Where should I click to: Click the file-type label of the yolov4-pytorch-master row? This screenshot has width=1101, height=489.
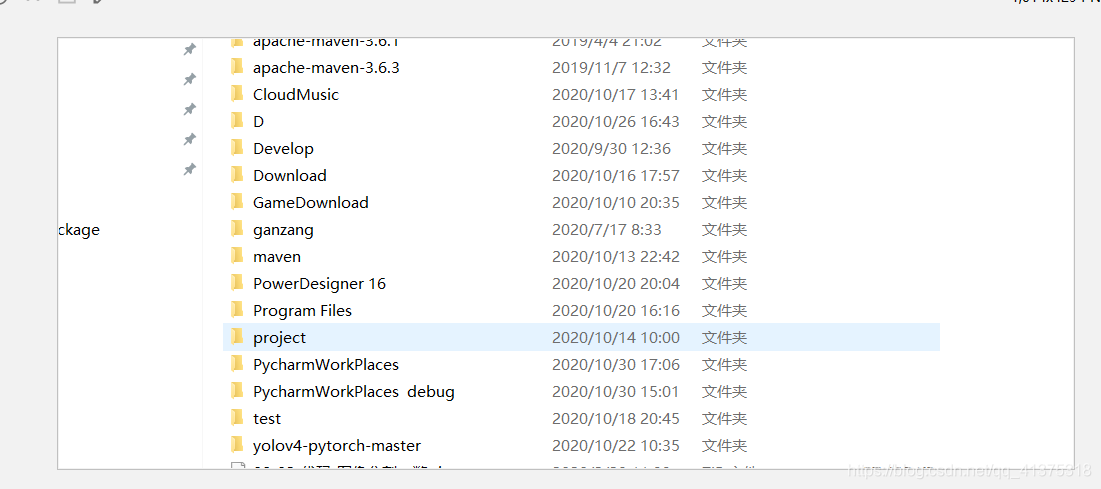[724, 445]
